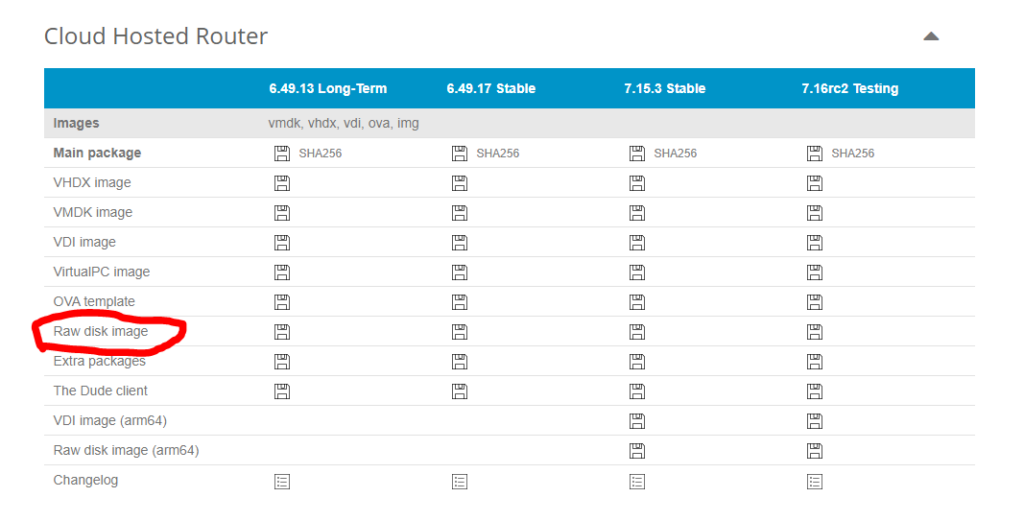The width and height of the screenshot is (1024, 521).
Task: Download VDI image (arm64) for 7.15.3 Stable
Action: pos(637,421)
